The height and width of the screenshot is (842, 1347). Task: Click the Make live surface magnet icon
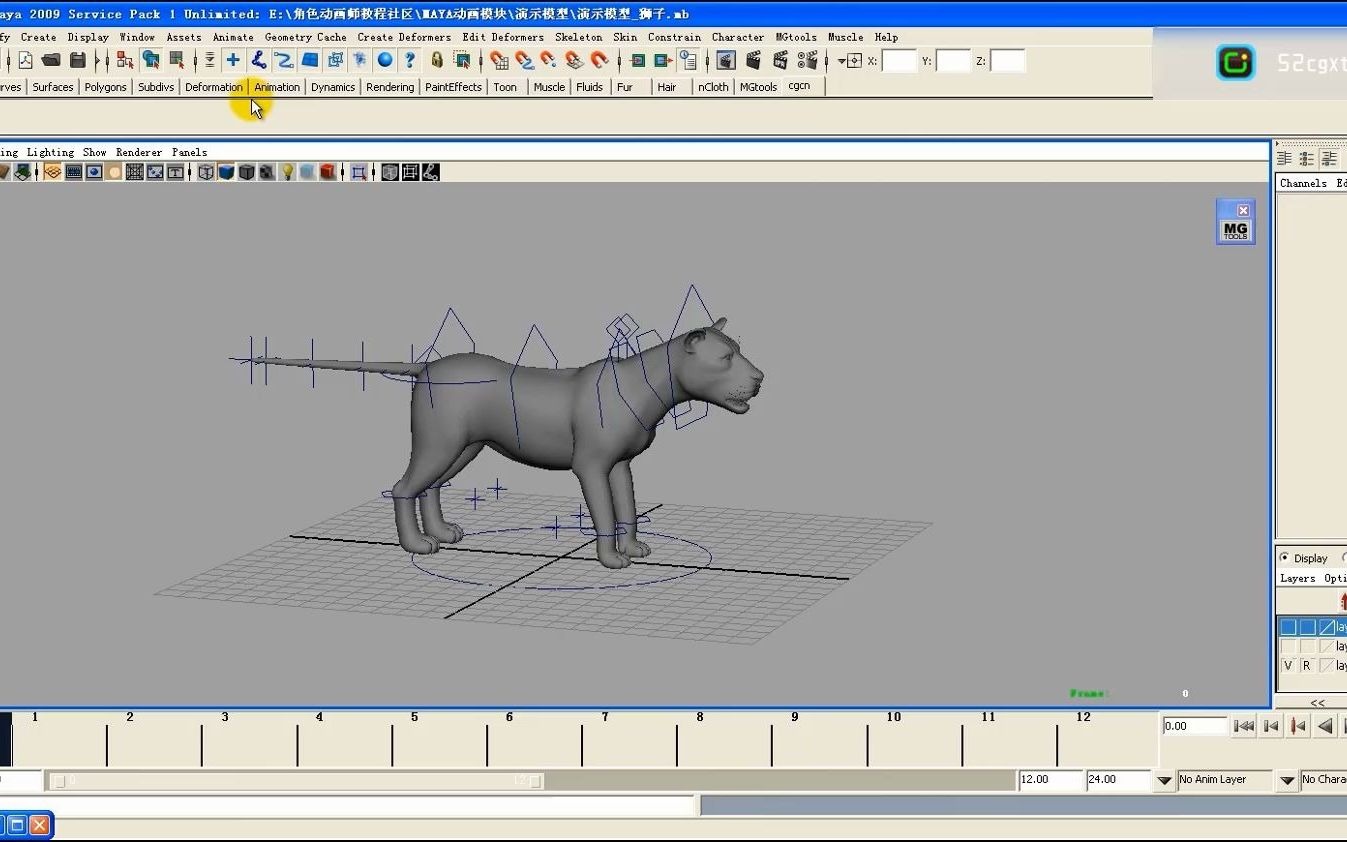599,61
